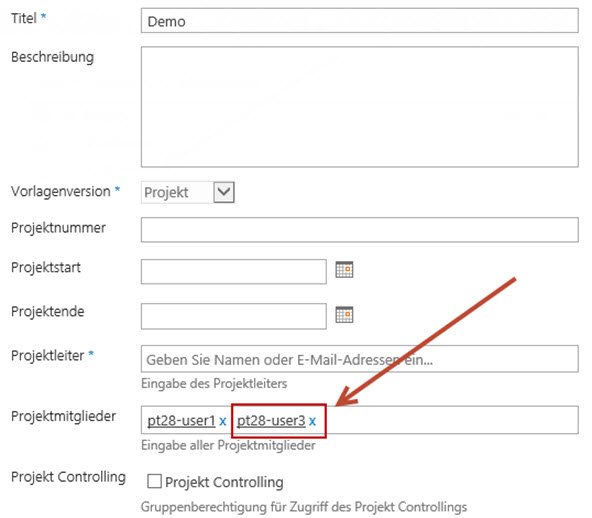Viewport: 592px width, 518px height.
Task: Remove pt28-user1 via its x icon
Action: click(223, 421)
